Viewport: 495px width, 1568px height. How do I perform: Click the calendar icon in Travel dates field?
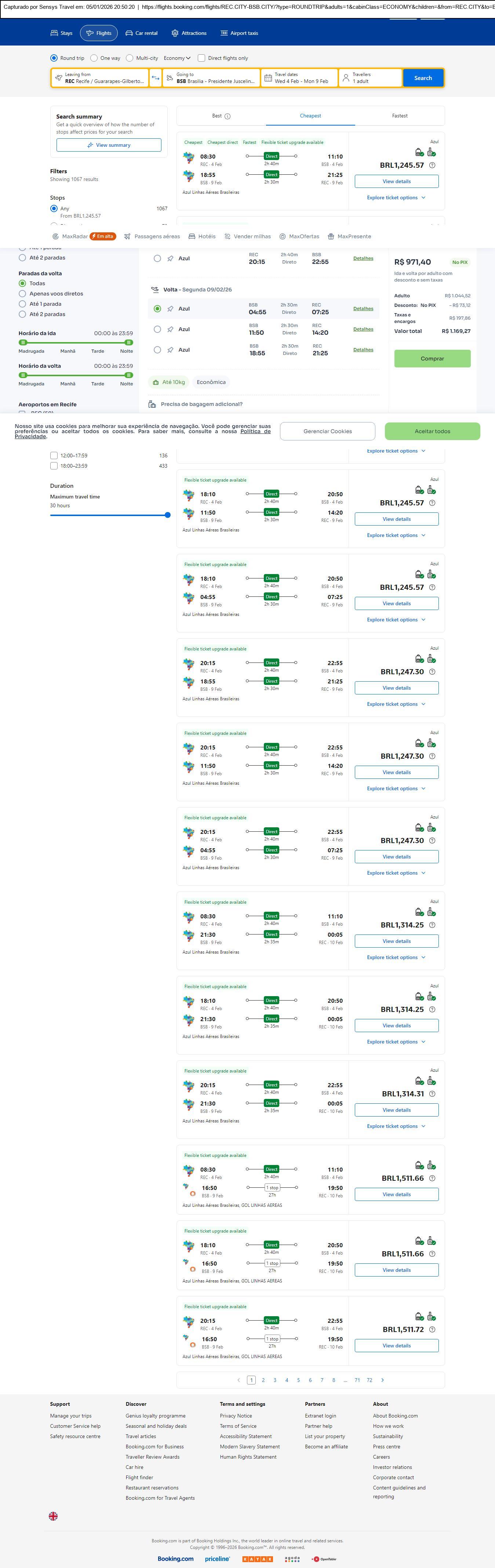point(268,78)
